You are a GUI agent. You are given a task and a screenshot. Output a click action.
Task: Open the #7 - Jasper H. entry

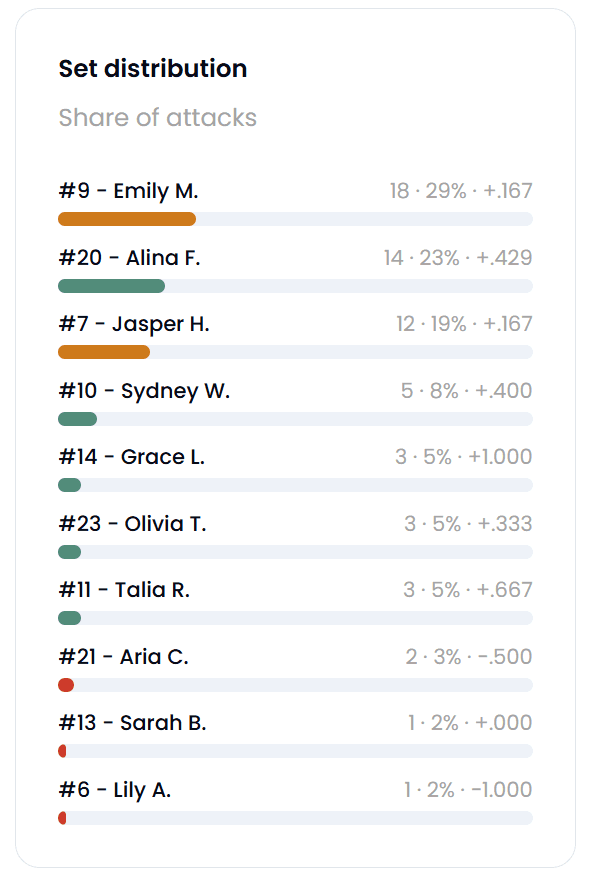[134, 324]
